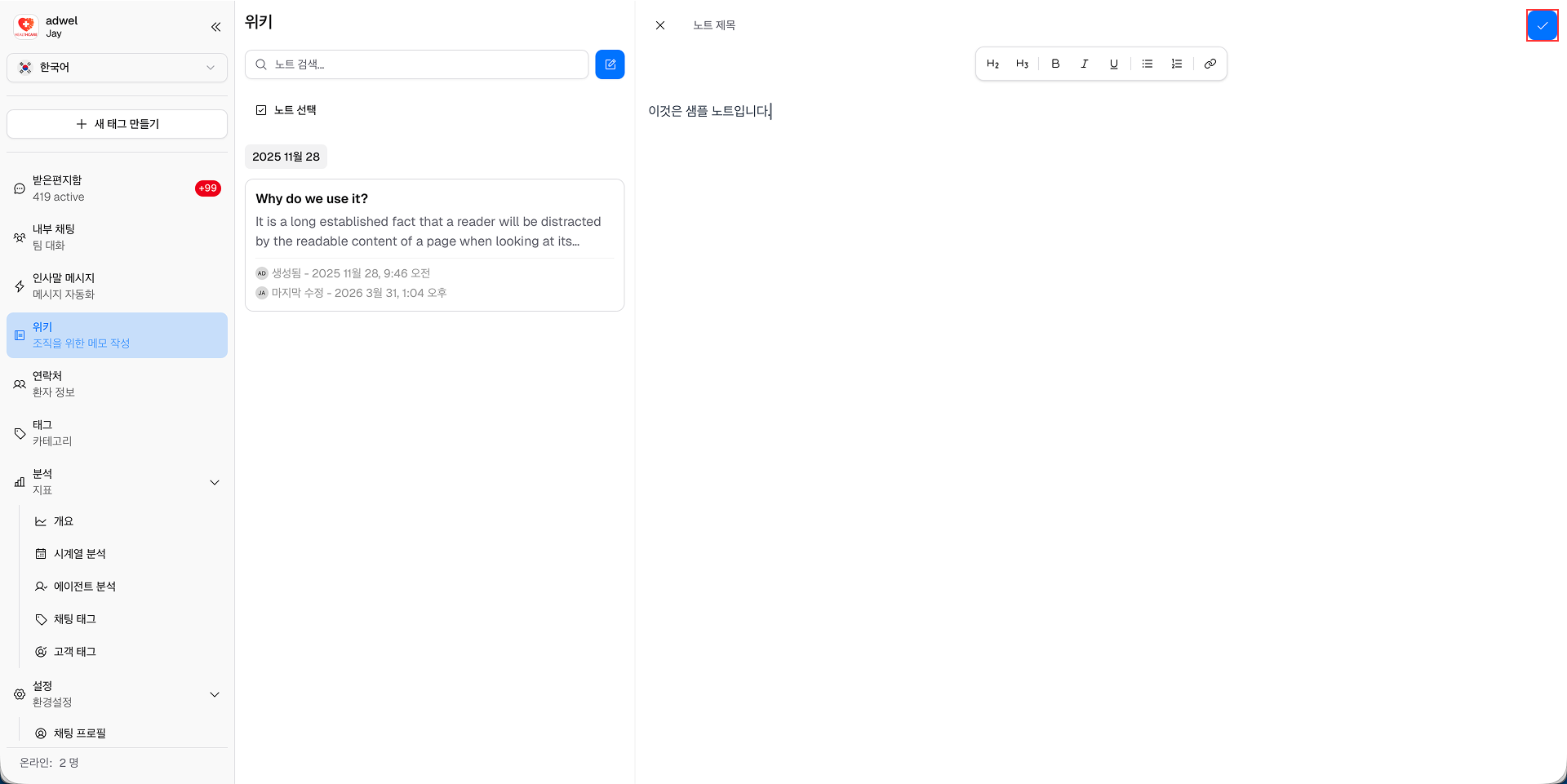Save the note with the checkmark button

click(1543, 25)
